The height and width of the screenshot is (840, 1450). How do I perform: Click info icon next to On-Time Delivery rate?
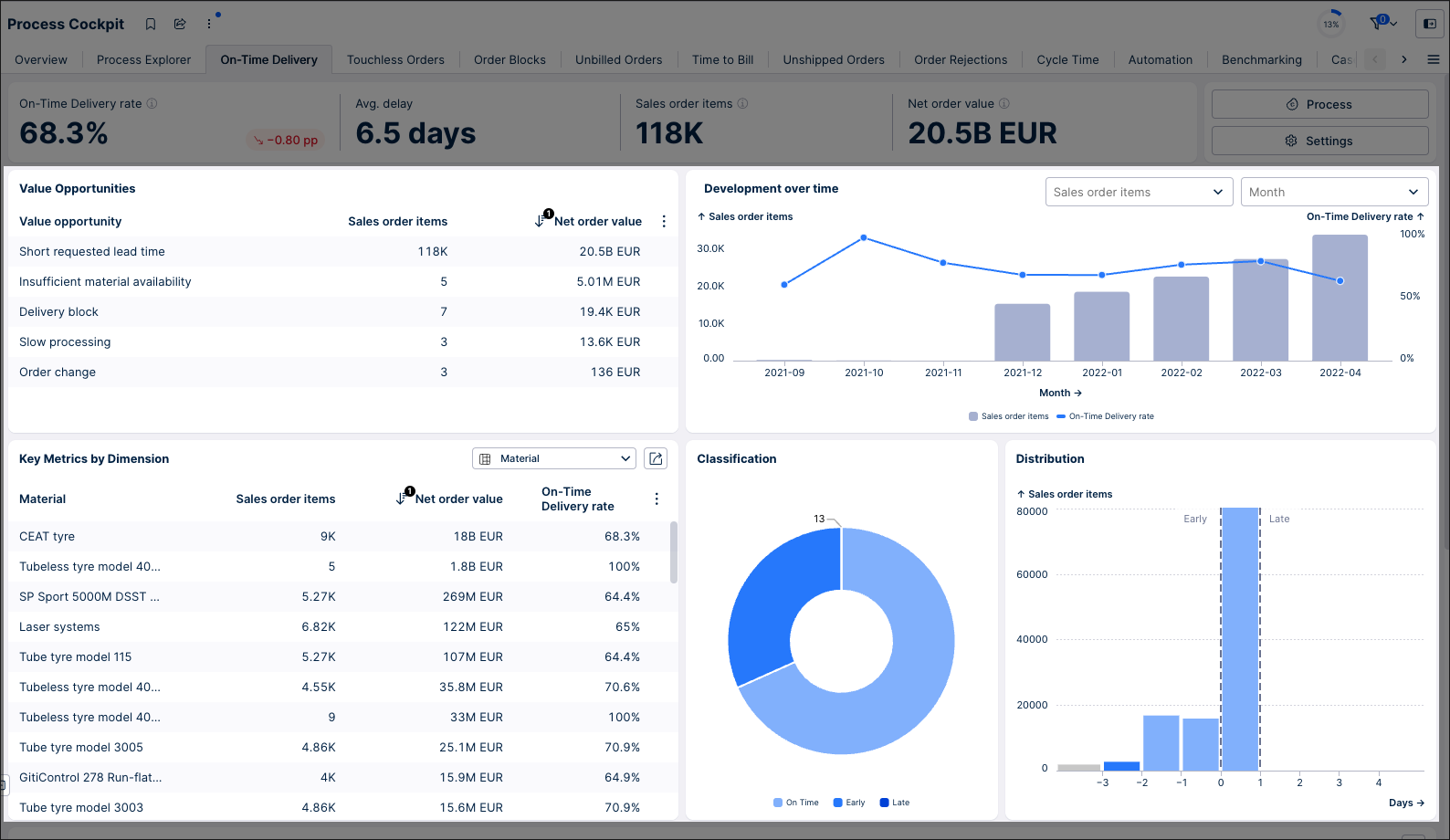pyautogui.click(x=152, y=103)
